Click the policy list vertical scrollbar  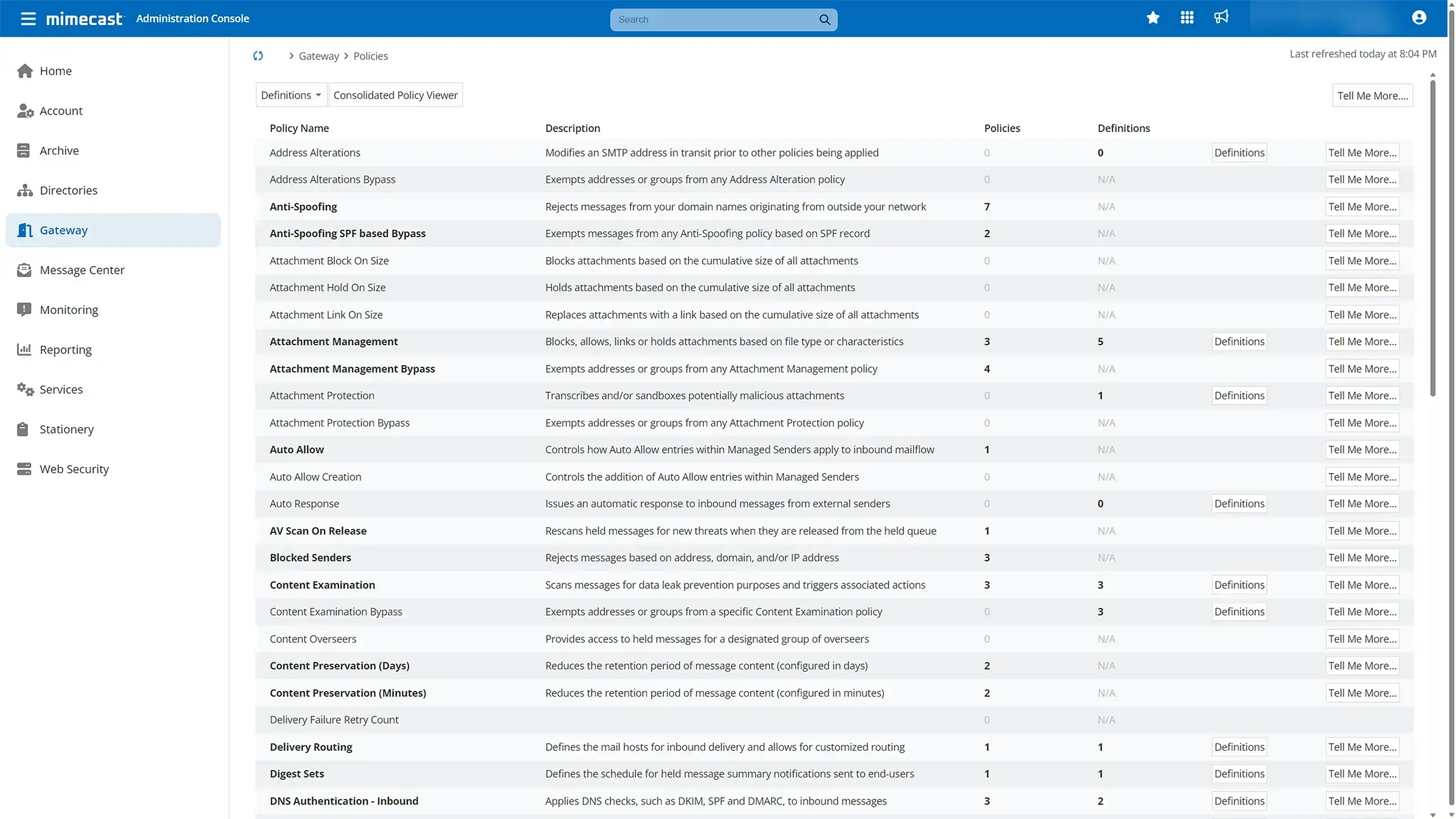1433,239
